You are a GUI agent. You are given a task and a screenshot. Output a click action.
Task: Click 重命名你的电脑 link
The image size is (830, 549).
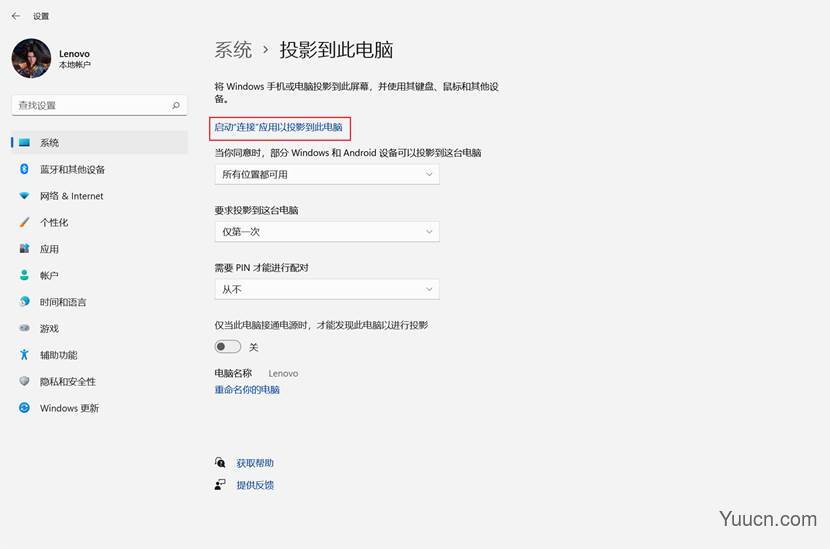(247, 390)
